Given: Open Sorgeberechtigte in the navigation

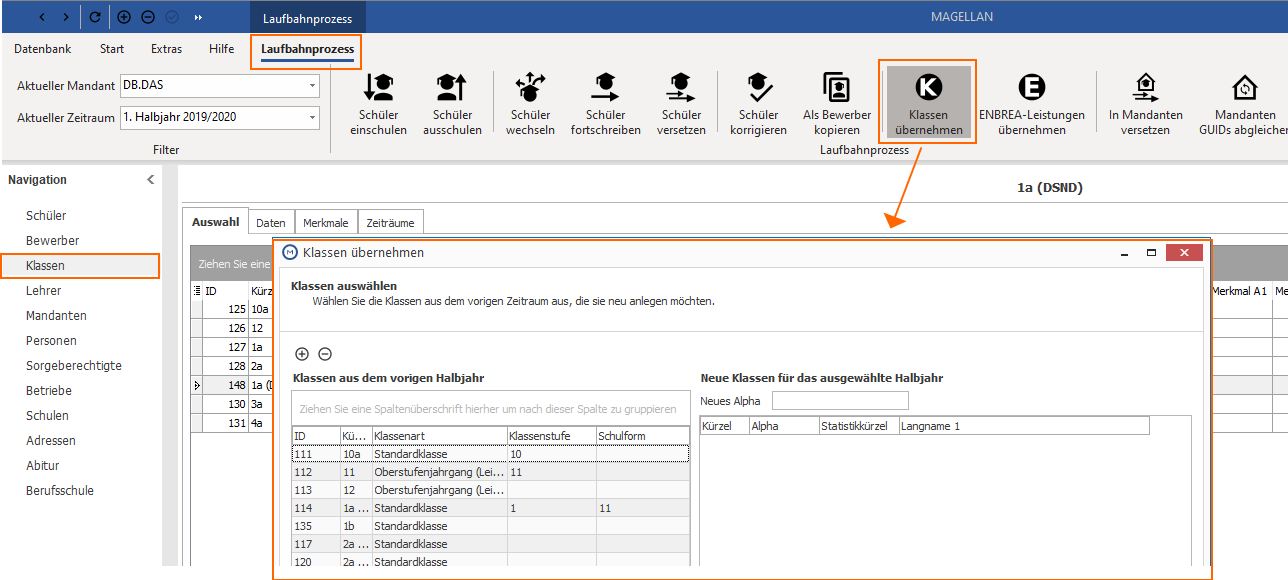Looking at the screenshot, I should point(74,366).
